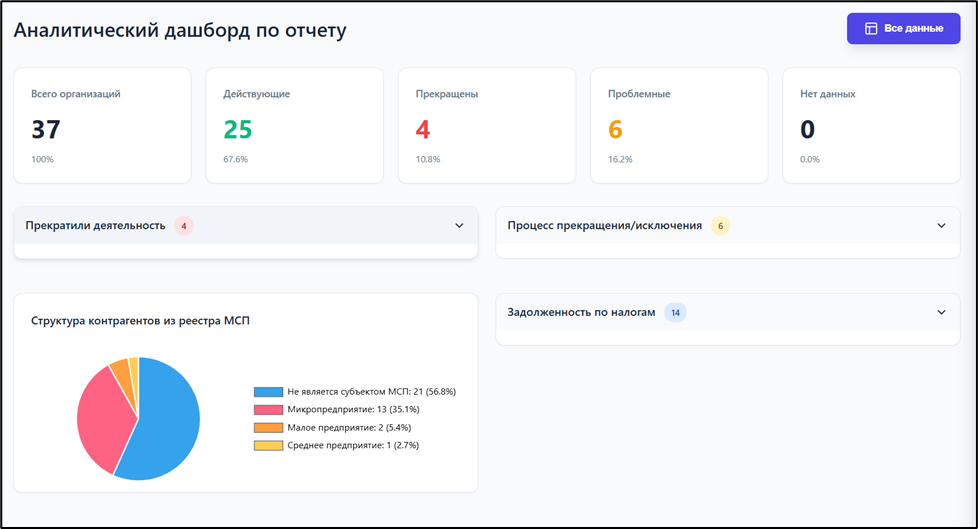
Task: Toggle yellow Среднее предприятие legend swatch
Action: (x=268, y=446)
